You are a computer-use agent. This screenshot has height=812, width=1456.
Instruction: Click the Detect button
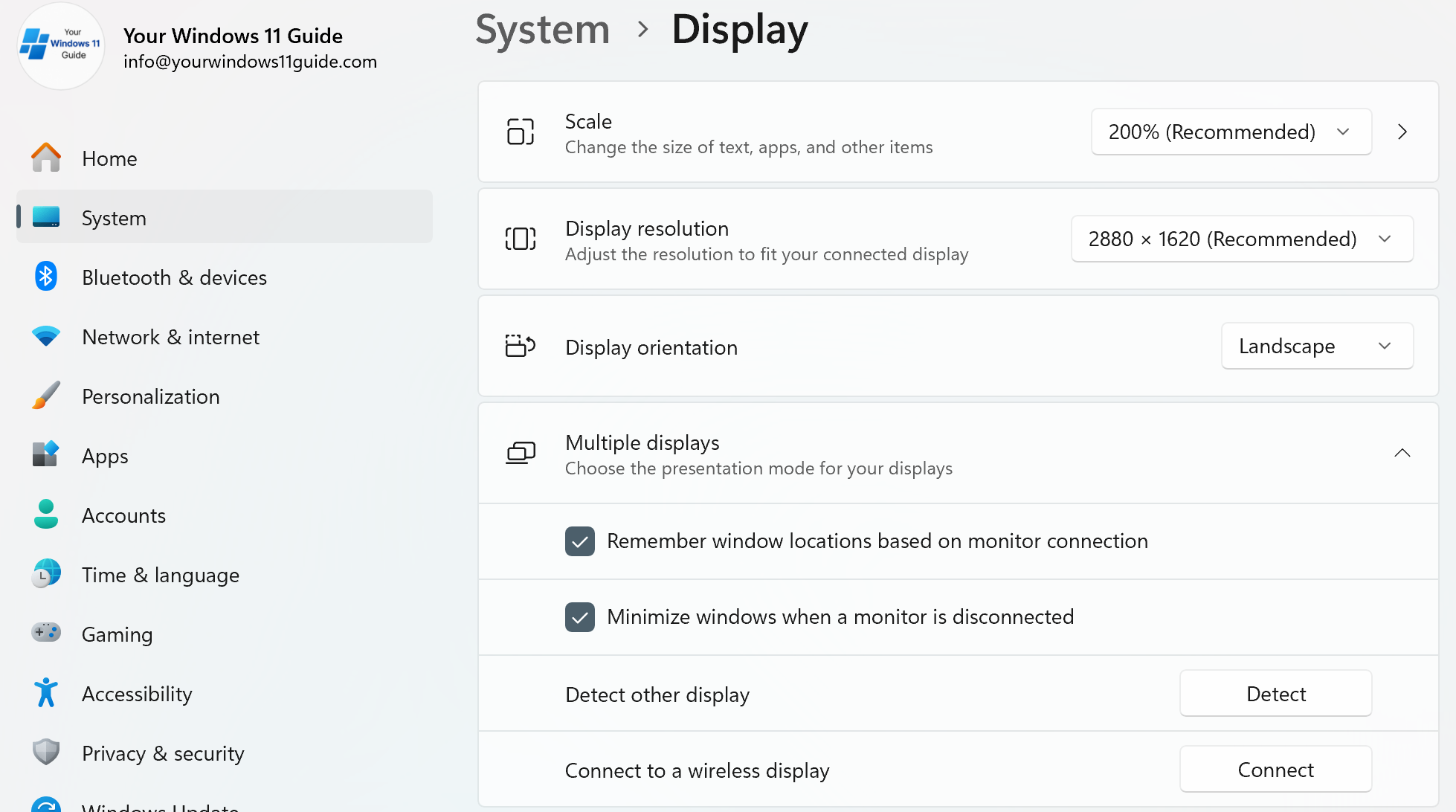(1276, 693)
